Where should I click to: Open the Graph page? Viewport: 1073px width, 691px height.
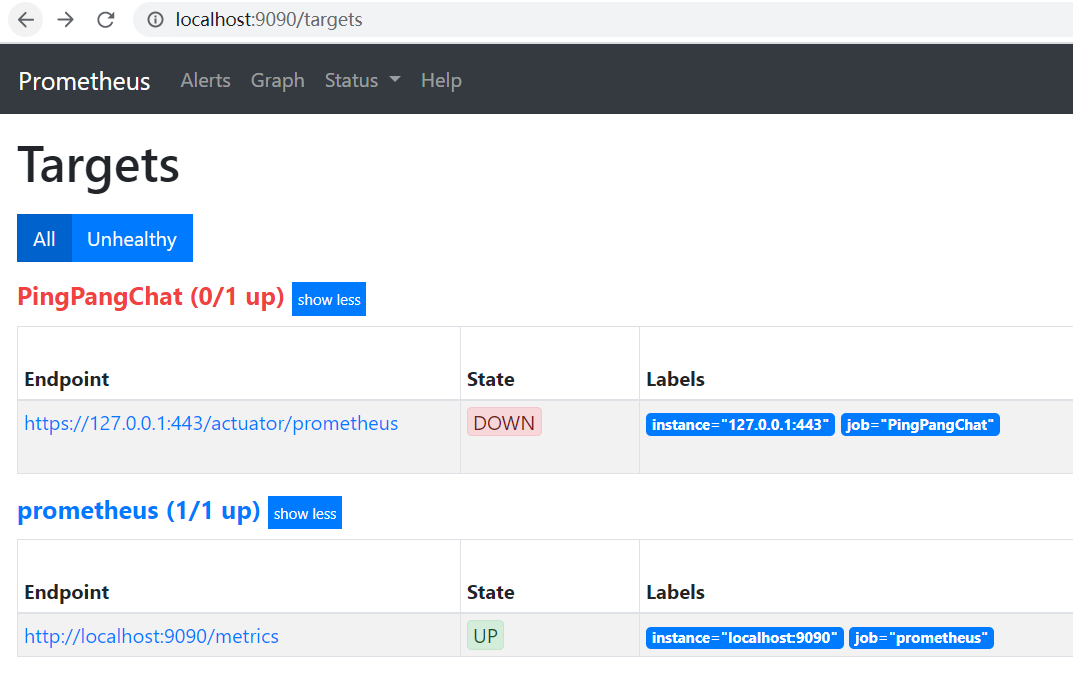277,81
